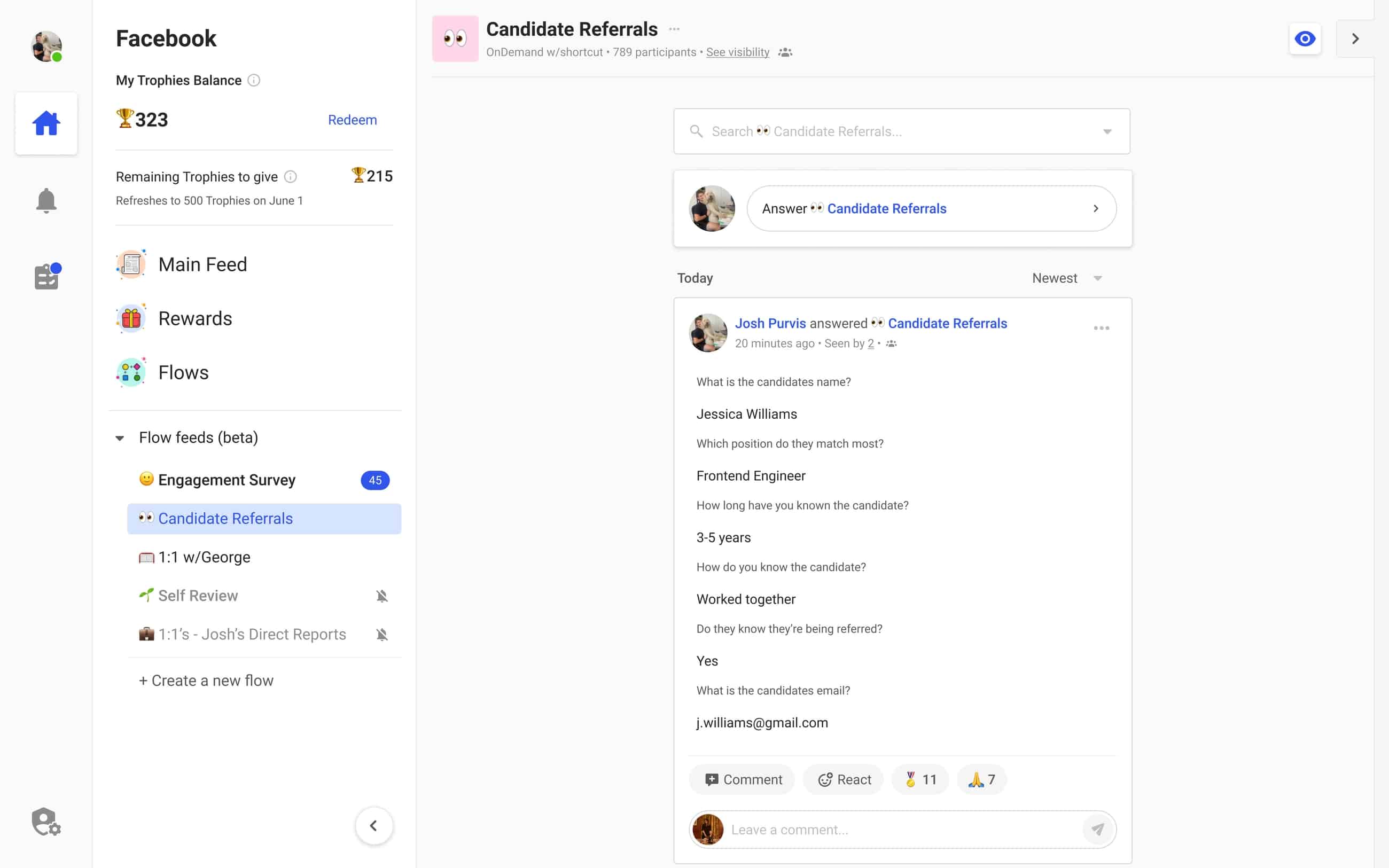Open the search filter dropdown arrow
Image resolution: width=1389 pixels, height=868 pixels.
(1107, 131)
